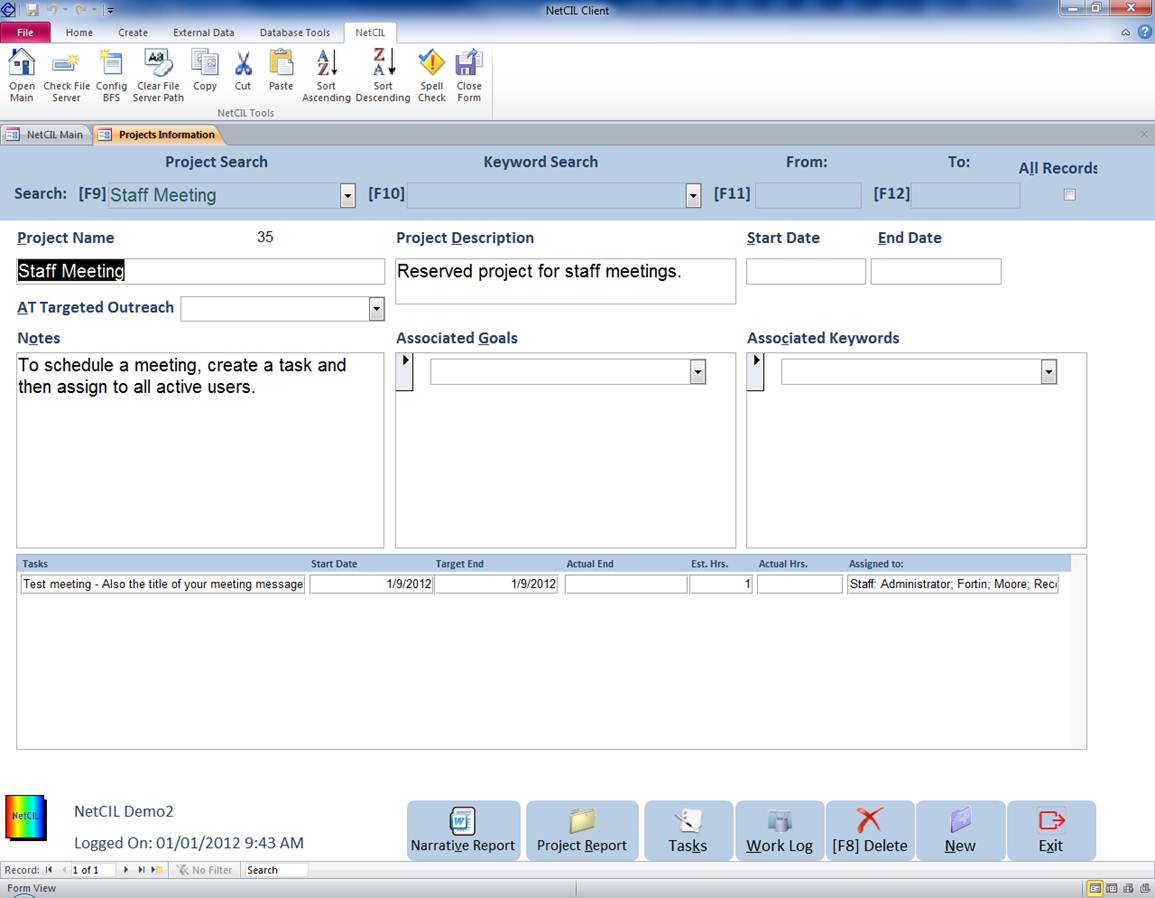Click the From date F11 field
This screenshot has width=1155, height=898.
[x=808, y=195]
